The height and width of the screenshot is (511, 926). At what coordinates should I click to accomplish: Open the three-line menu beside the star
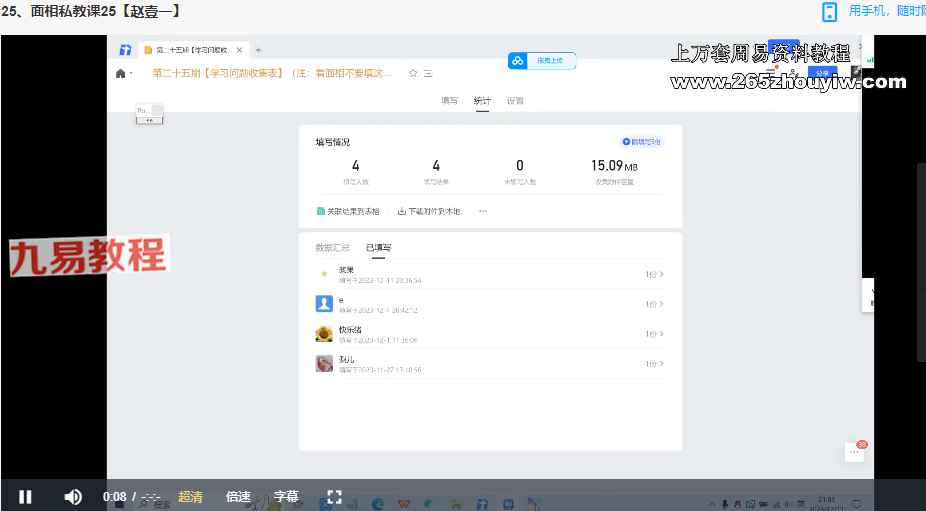pos(428,73)
